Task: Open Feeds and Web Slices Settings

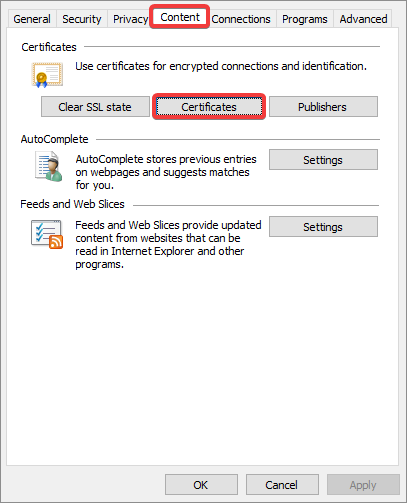Action: tap(323, 227)
